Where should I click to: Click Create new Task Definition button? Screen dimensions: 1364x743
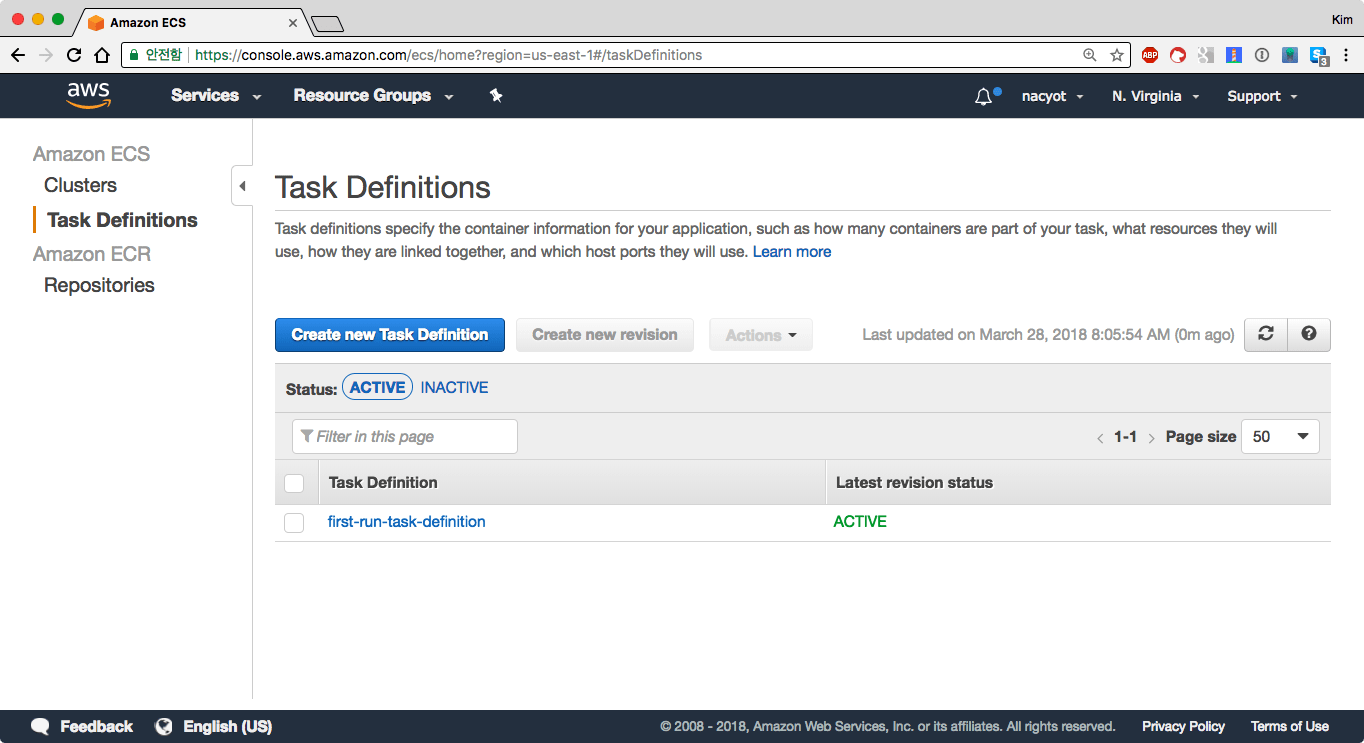click(389, 335)
